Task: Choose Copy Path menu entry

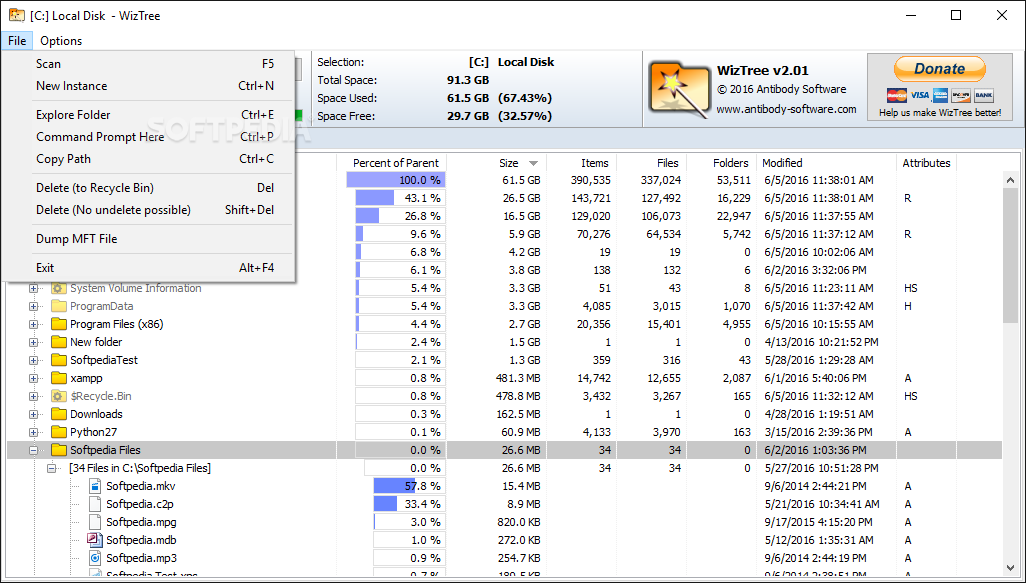Action: point(148,159)
